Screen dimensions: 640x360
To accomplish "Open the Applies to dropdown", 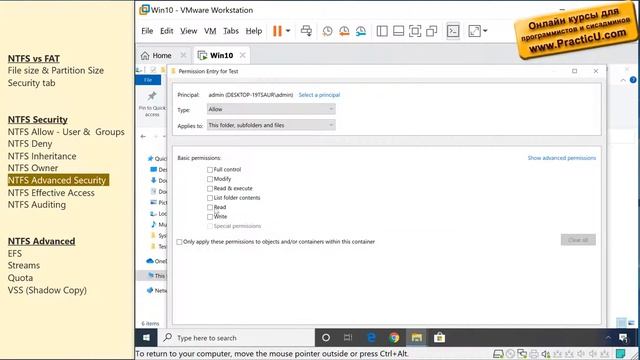I will [x=271, y=125].
